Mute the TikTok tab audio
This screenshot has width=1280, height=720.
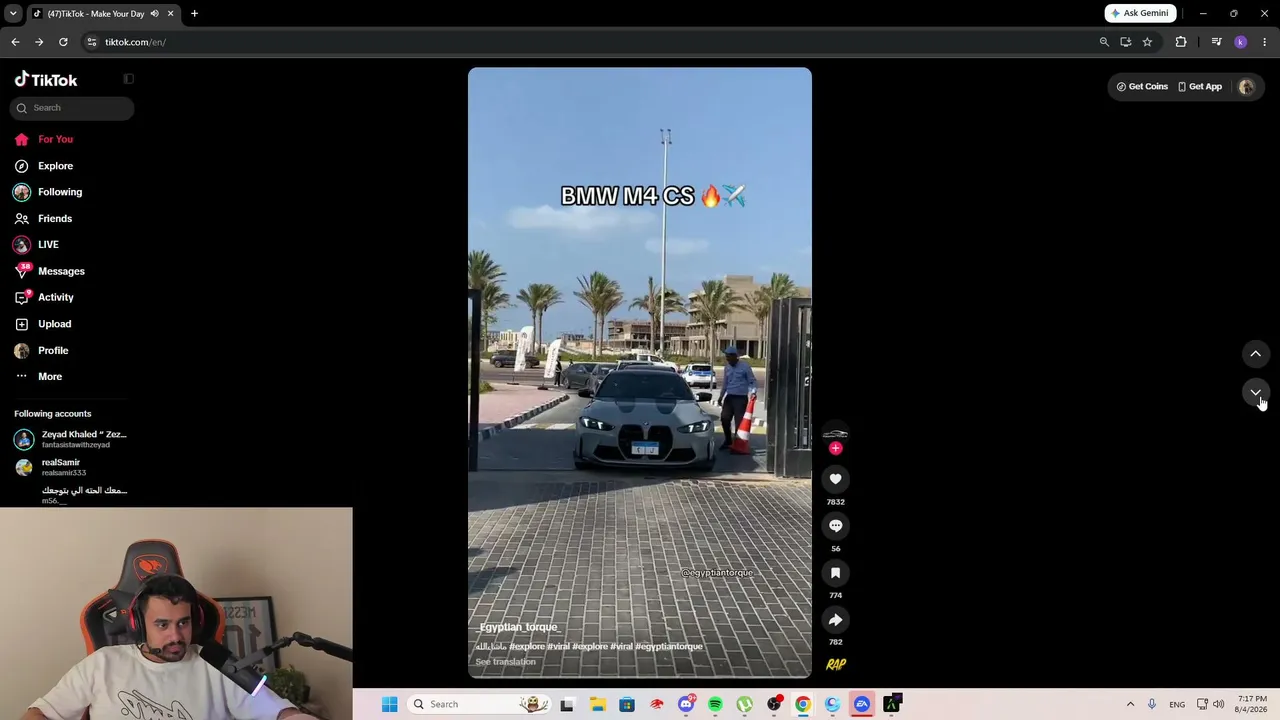click(x=154, y=13)
